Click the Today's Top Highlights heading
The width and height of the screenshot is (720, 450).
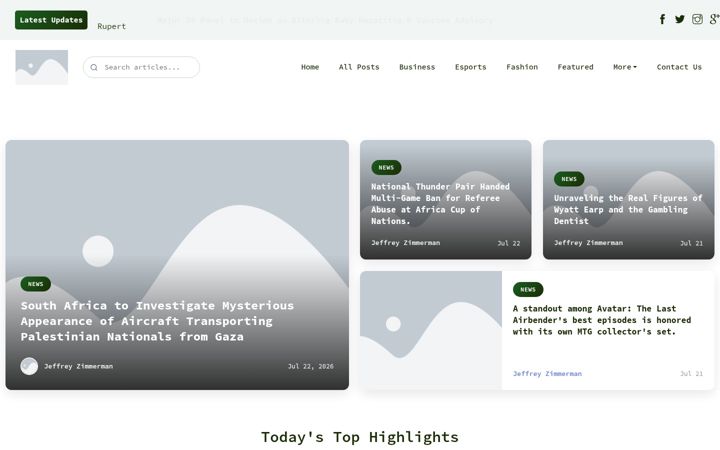point(360,437)
